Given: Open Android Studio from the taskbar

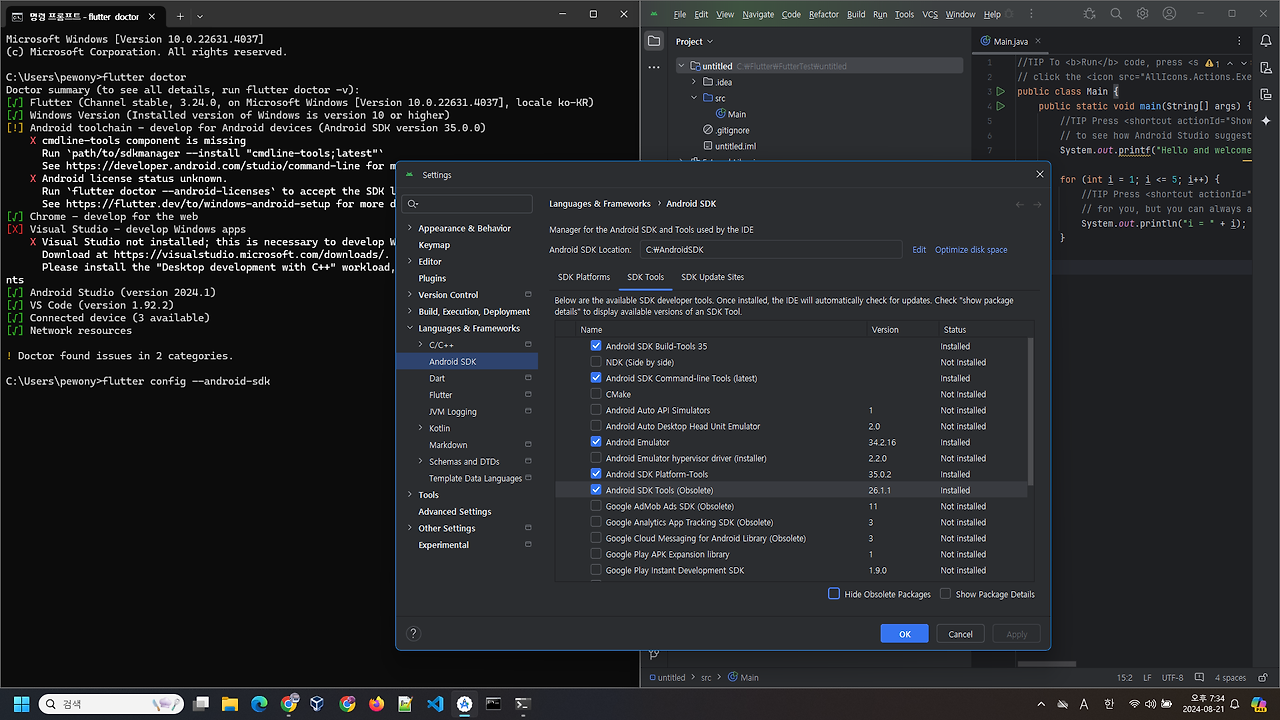Looking at the screenshot, I should (x=463, y=703).
